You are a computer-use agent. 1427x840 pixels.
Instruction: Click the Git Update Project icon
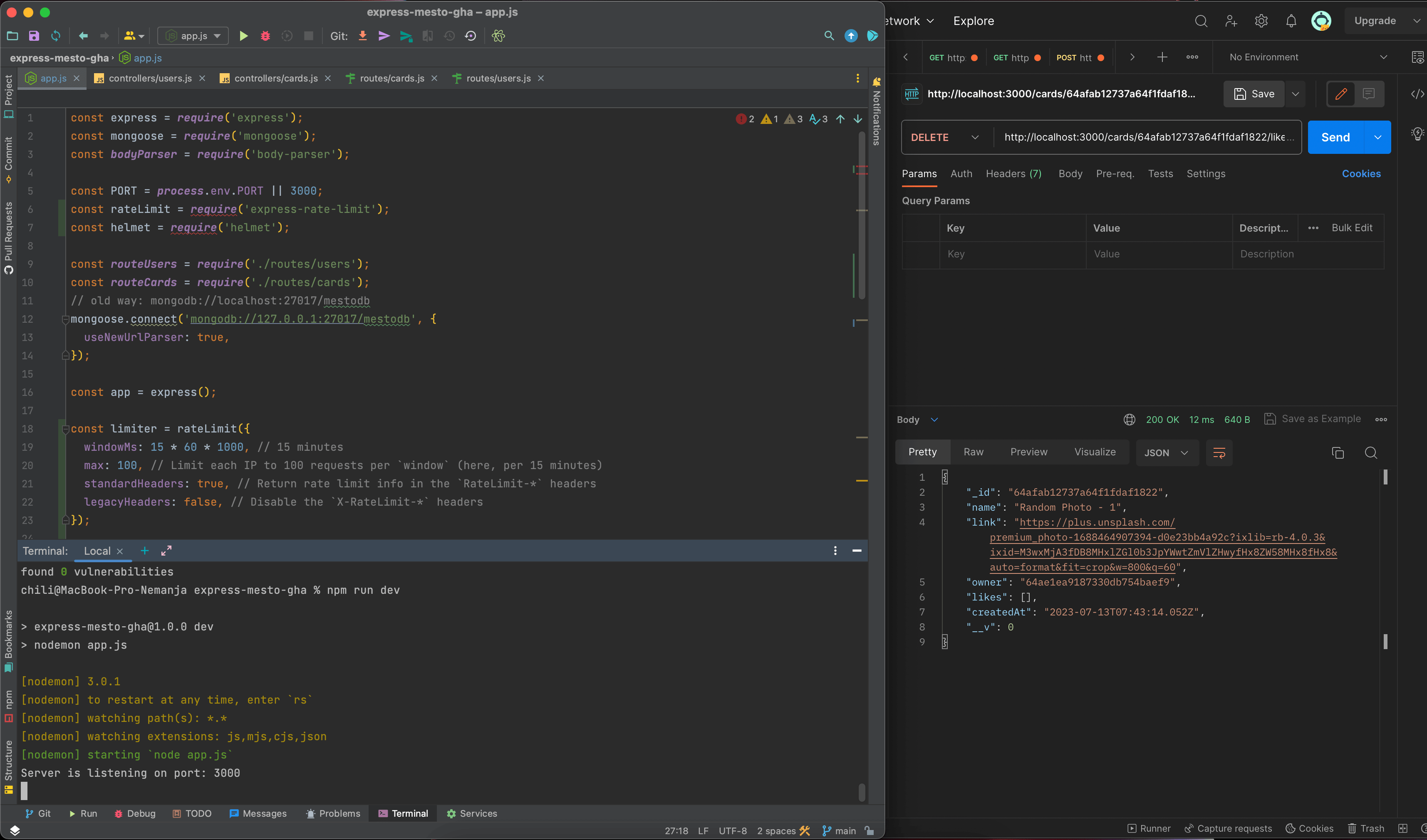(x=362, y=36)
